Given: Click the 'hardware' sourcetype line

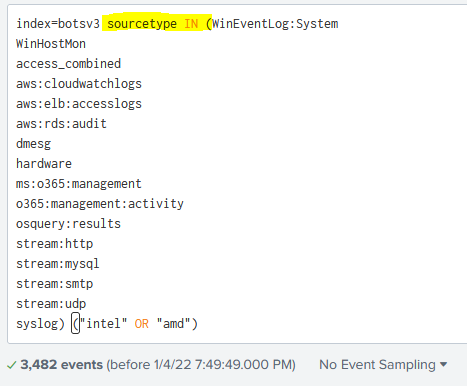Looking at the screenshot, I should [x=44, y=164].
